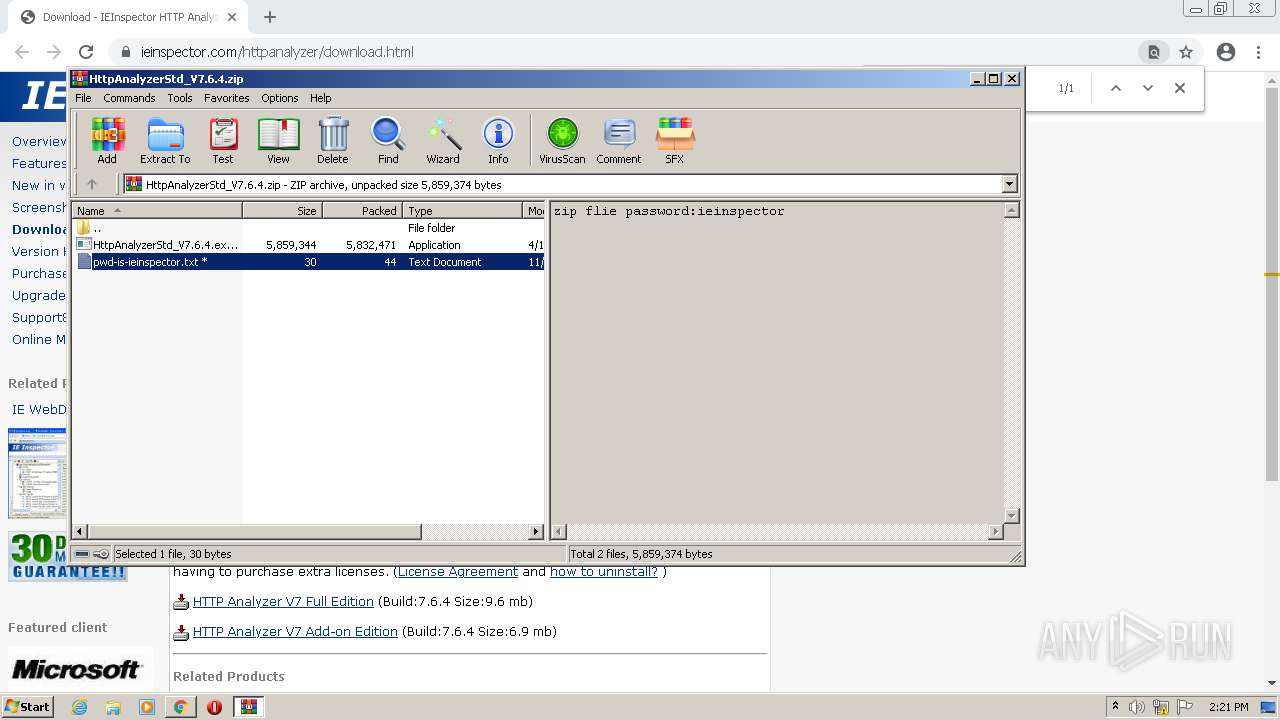This screenshot has height=720, width=1280.
Task: Sort by the Type column header
Action: tap(463, 210)
